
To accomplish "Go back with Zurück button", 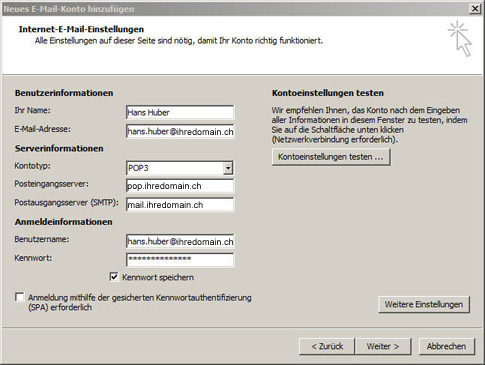I will pyautogui.click(x=327, y=347).
